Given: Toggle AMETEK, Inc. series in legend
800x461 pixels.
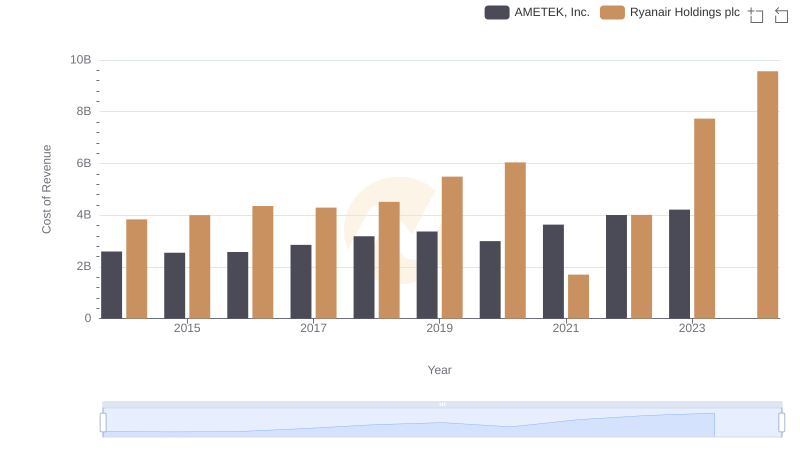Looking at the screenshot, I should click(x=537, y=12).
